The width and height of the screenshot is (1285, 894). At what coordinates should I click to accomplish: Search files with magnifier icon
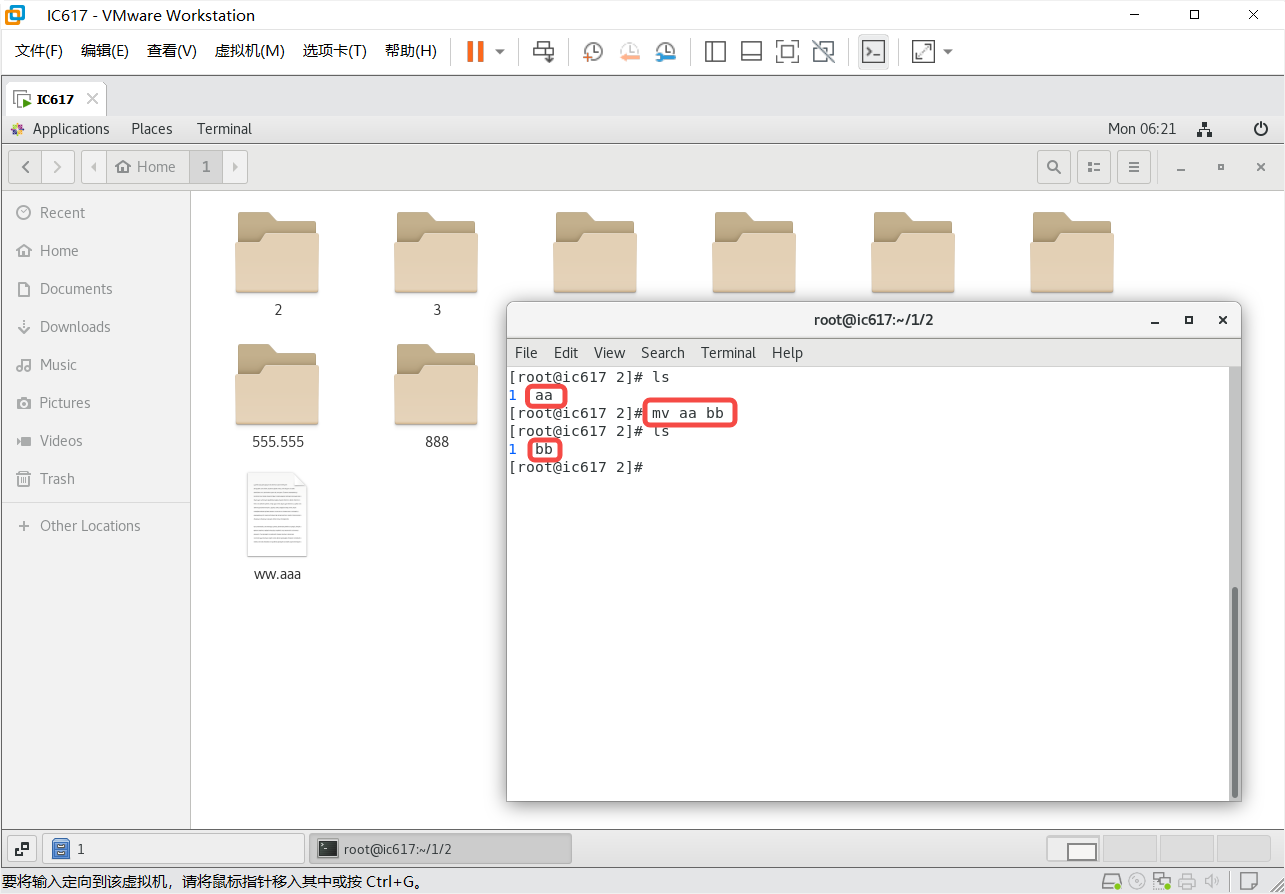click(1054, 167)
